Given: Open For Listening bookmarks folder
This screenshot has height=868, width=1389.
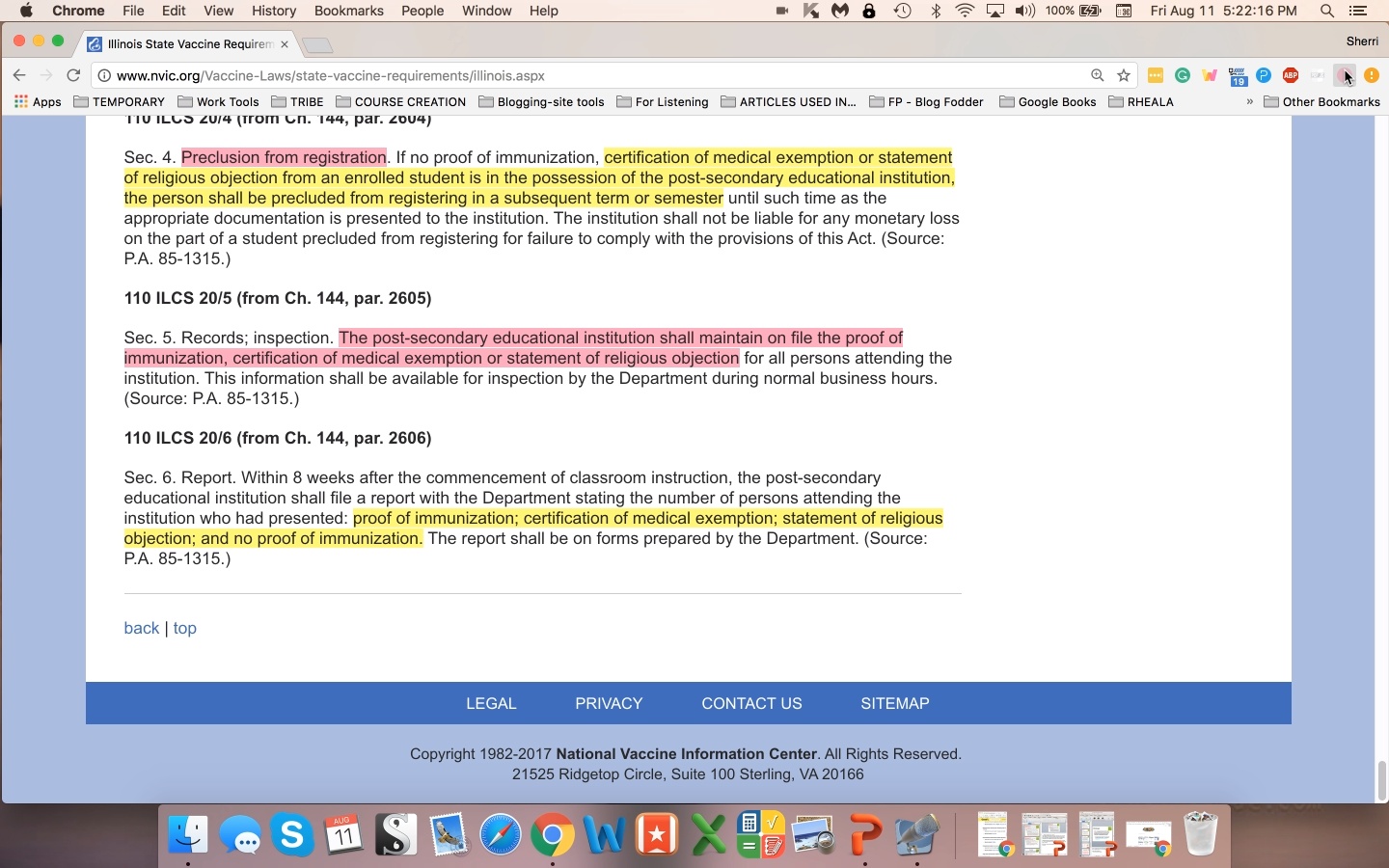Looking at the screenshot, I should coord(663,101).
